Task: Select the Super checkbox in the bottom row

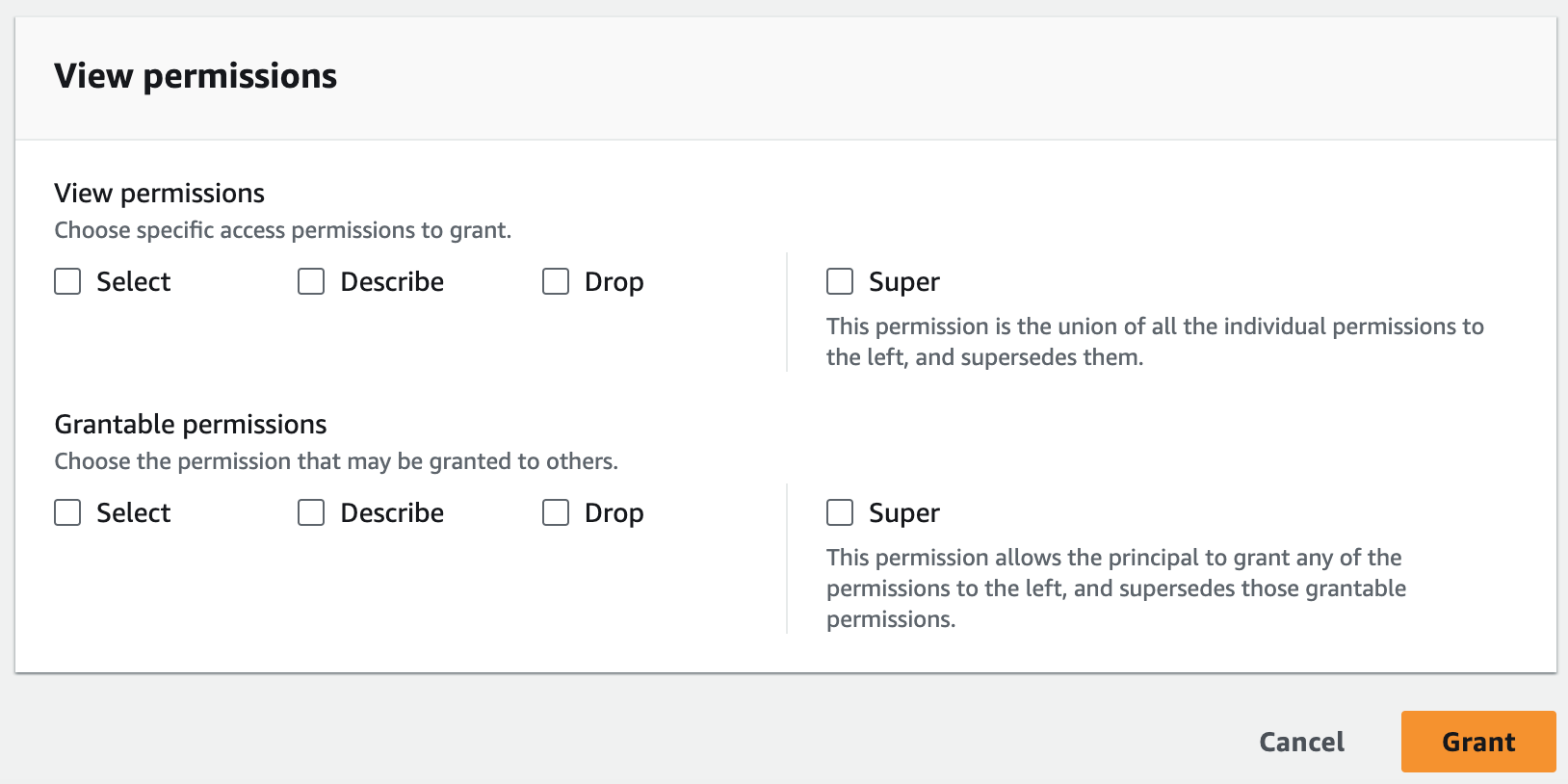Action: click(x=839, y=512)
